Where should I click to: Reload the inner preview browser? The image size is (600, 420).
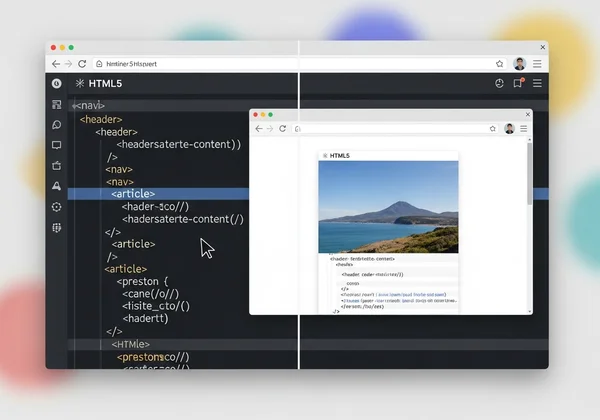[282, 129]
